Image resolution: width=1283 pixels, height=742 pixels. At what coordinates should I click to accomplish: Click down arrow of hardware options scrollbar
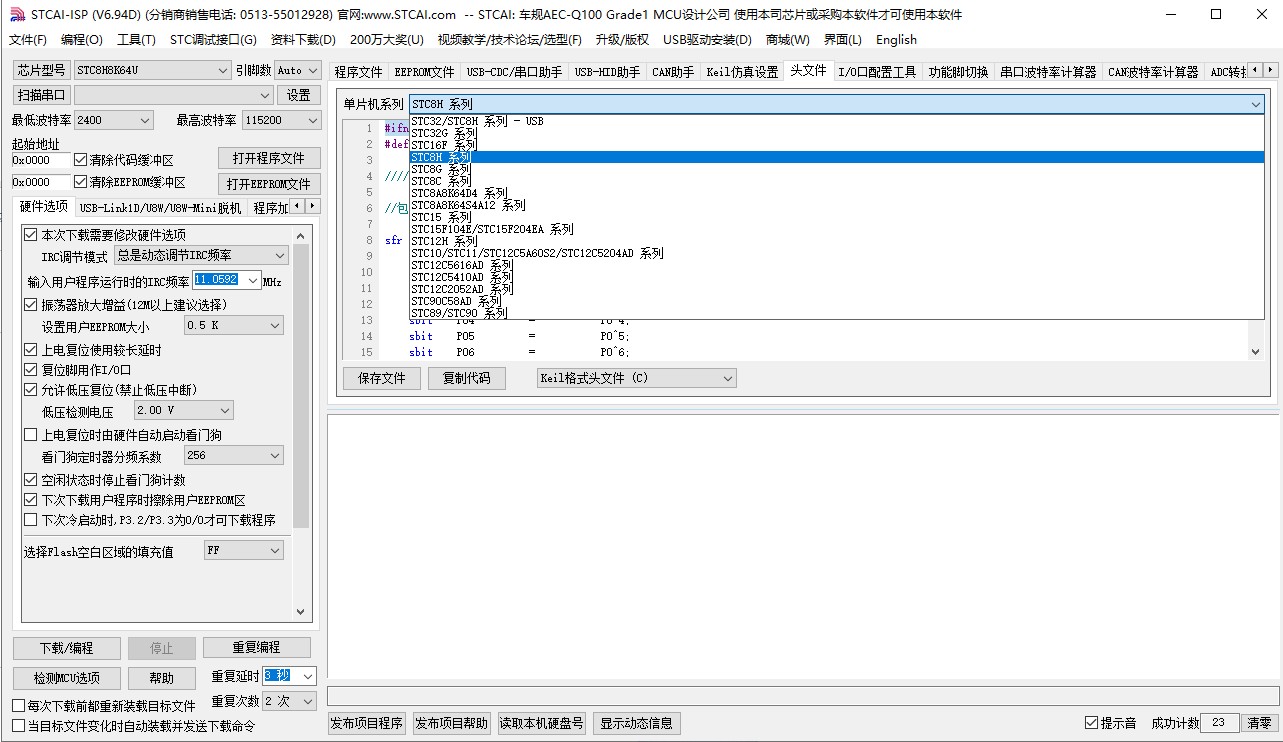coord(301,612)
